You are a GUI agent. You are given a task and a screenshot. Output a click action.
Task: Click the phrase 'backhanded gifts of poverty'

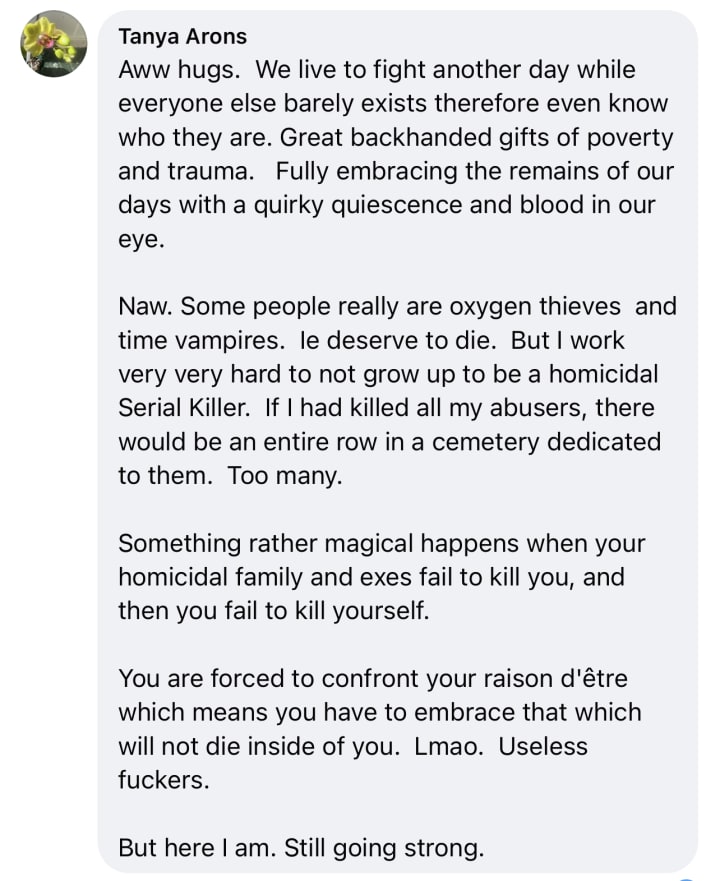(511, 138)
